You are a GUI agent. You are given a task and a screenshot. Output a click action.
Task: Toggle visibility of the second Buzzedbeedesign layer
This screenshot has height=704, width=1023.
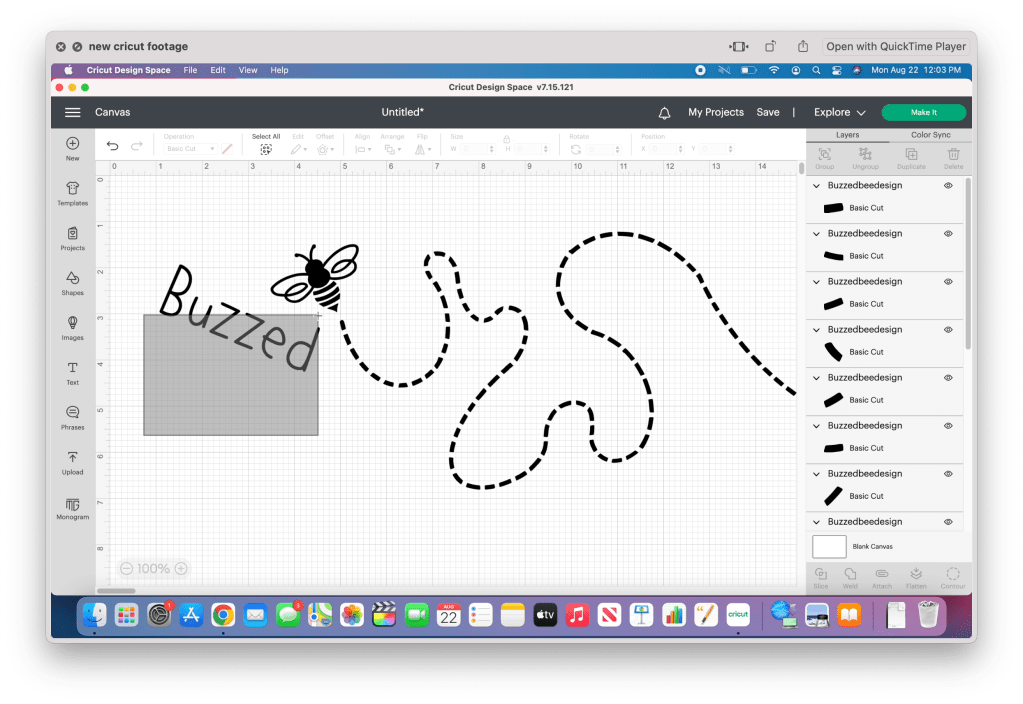pos(948,234)
